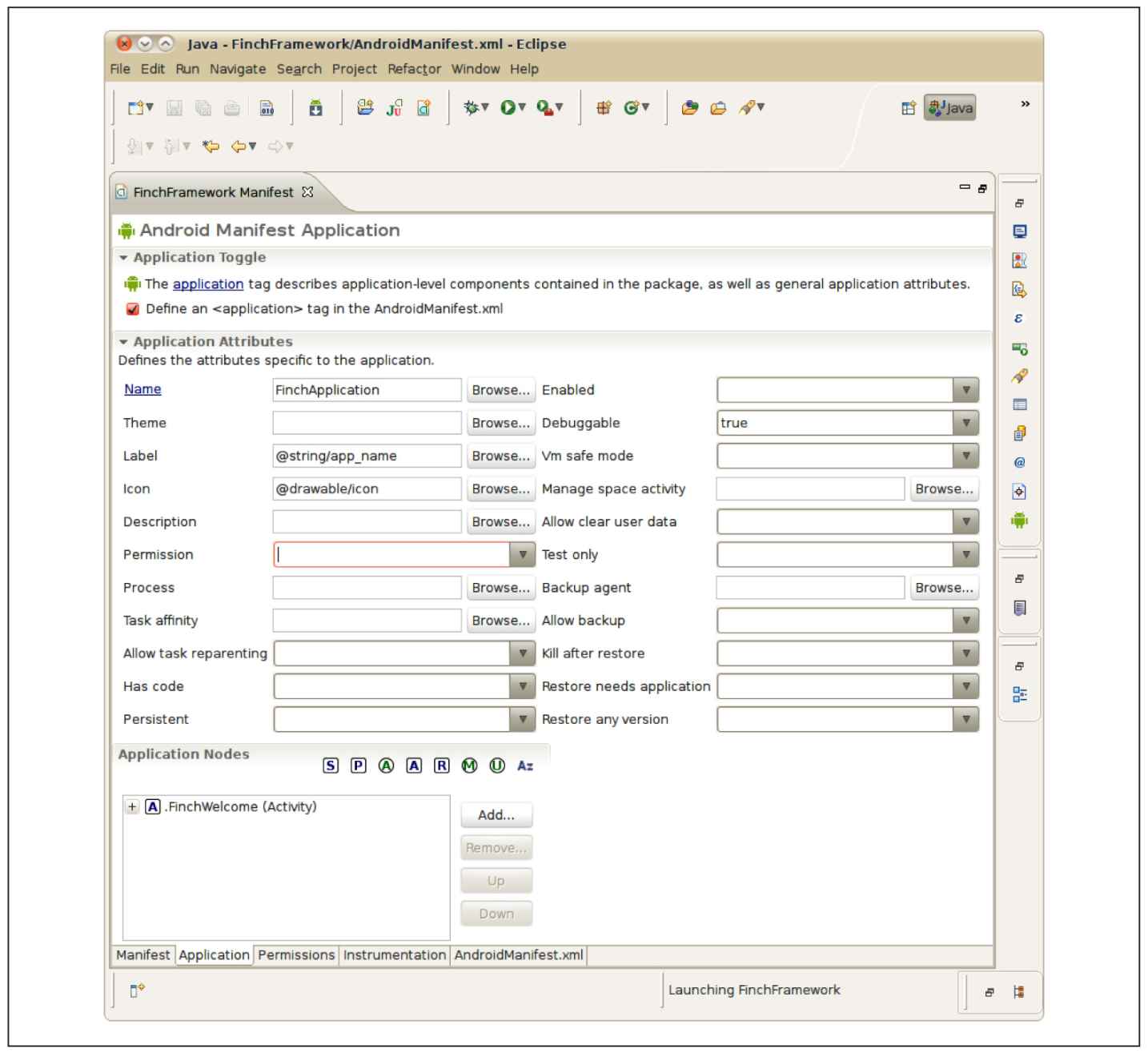Viewport: 1148px width, 1057px height.
Task: Open the @ Javadoc view in sidebar
Action: point(1019,463)
